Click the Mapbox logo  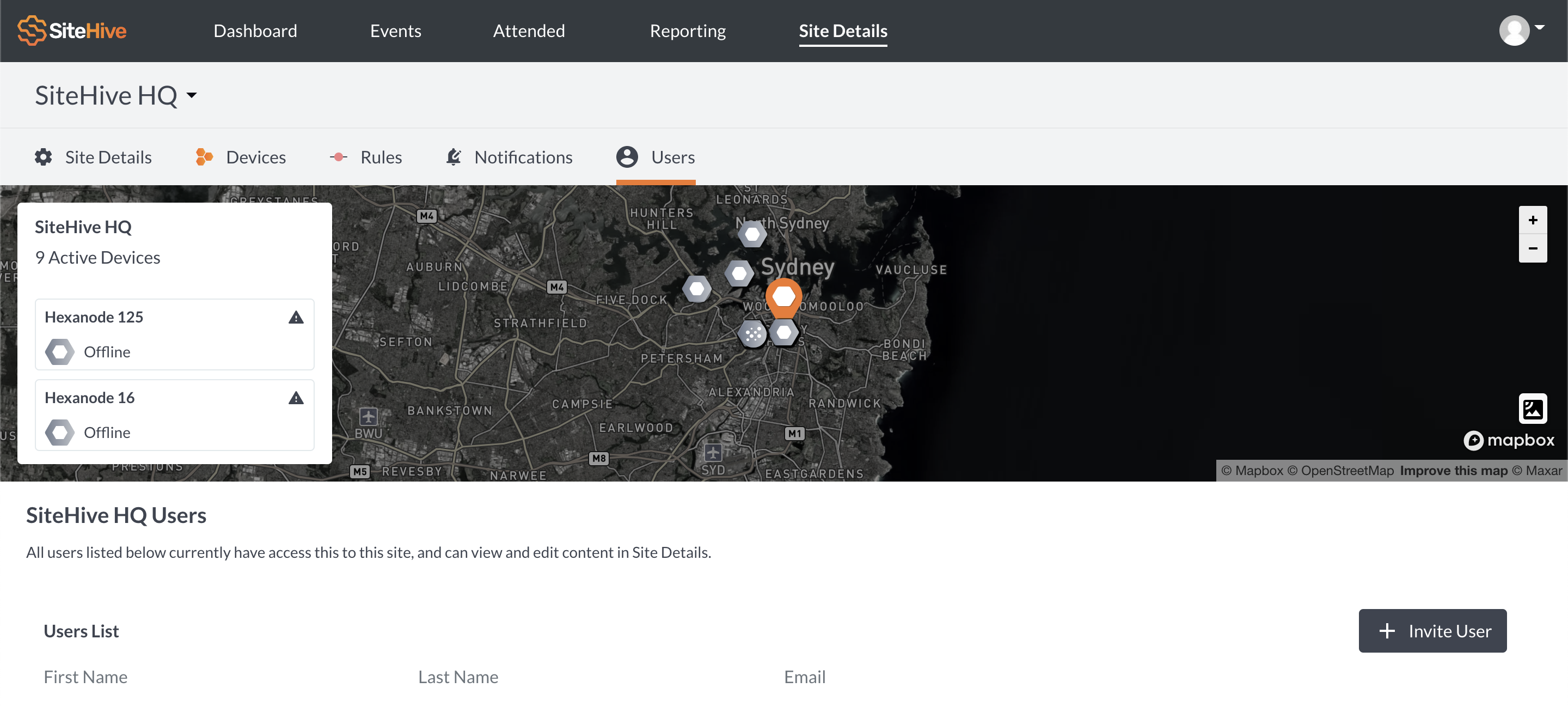[x=1508, y=440]
